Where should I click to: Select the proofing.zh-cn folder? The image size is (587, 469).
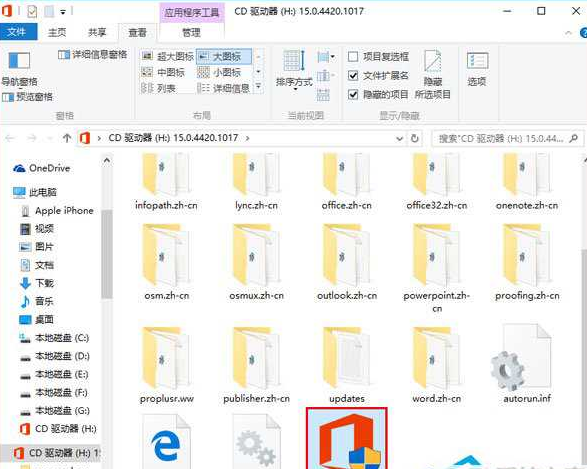pyautogui.click(x=527, y=262)
